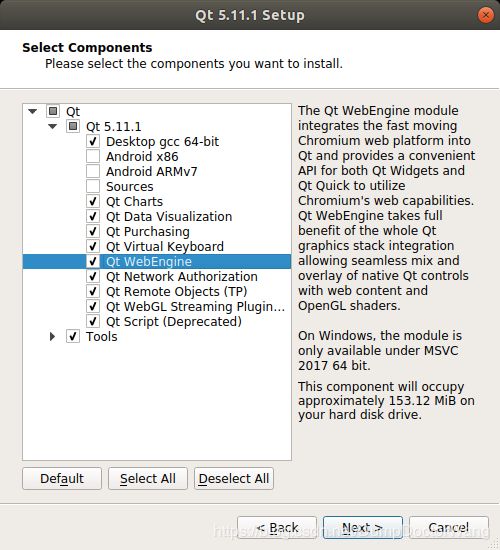The width and height of the screenshot is (500, 550).
Task: Cancel the Qt setup
Action: 449,528
